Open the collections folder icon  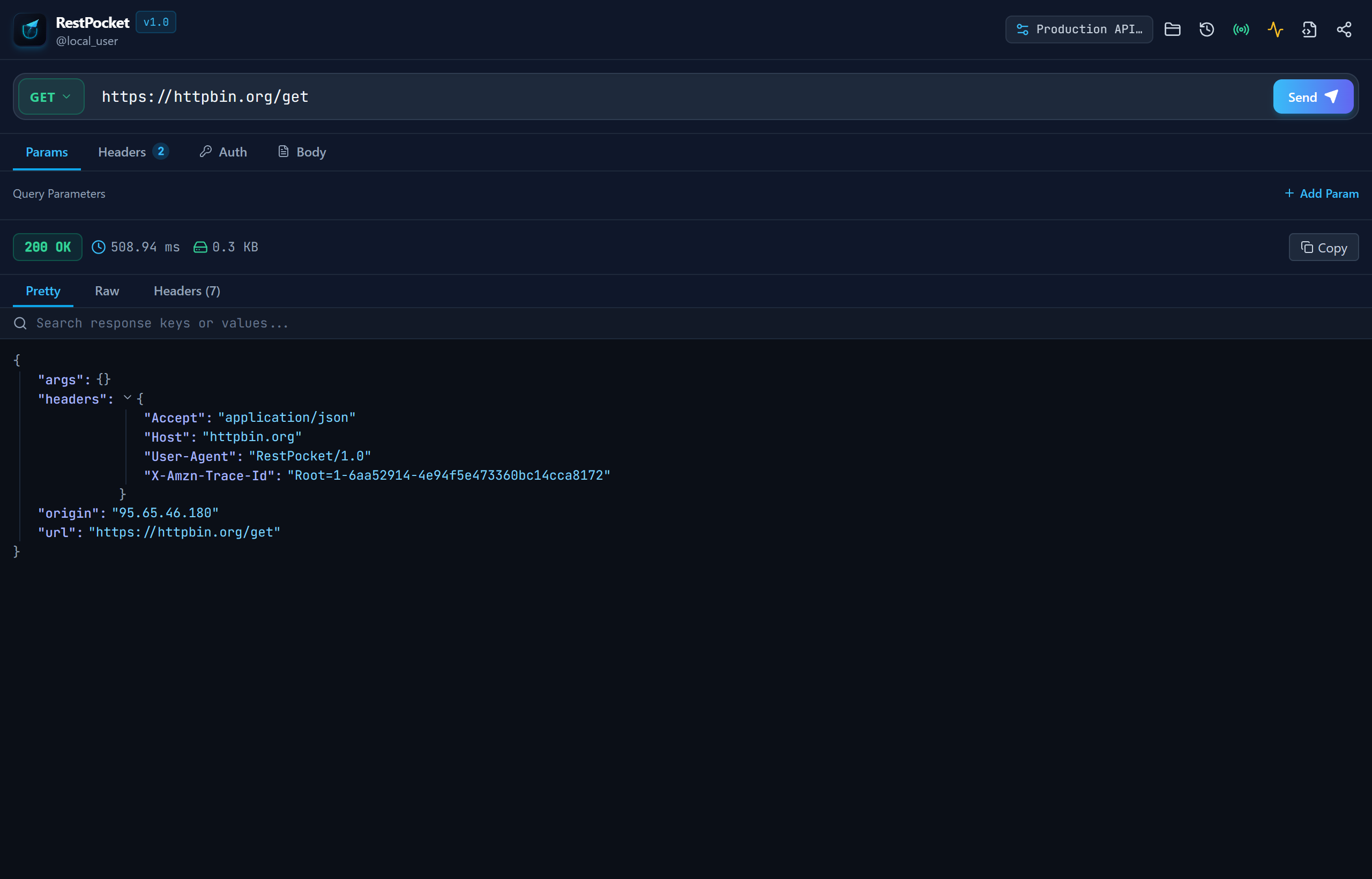point(1172,29)
